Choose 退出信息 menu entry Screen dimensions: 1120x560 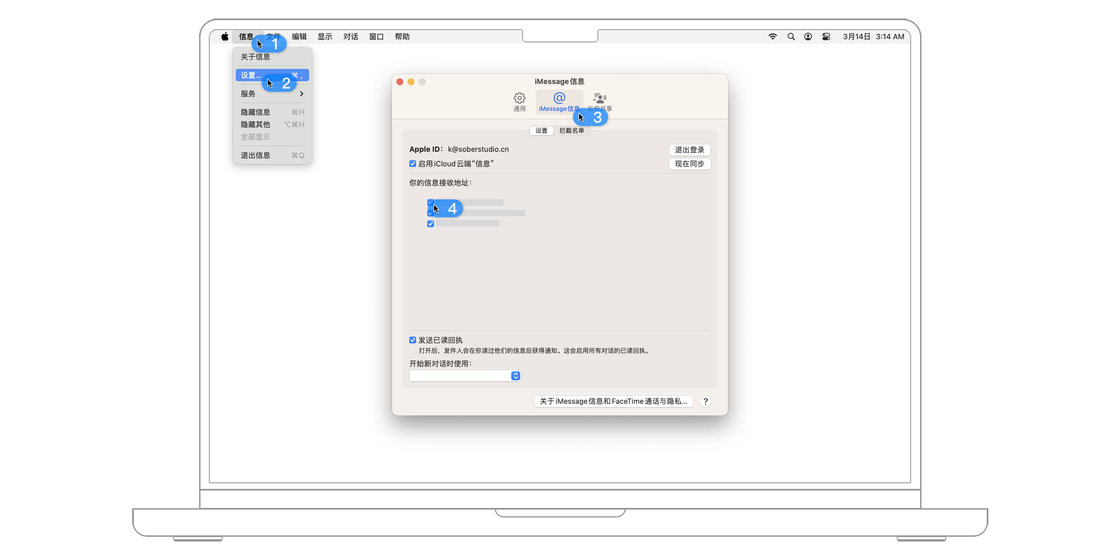272,155
